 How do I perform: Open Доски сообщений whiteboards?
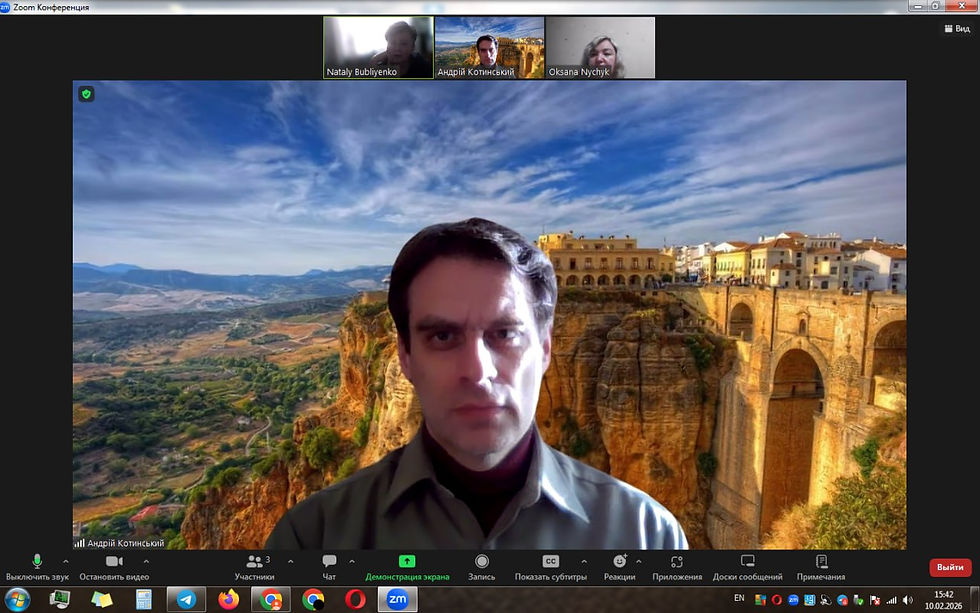tap(748, 567)
